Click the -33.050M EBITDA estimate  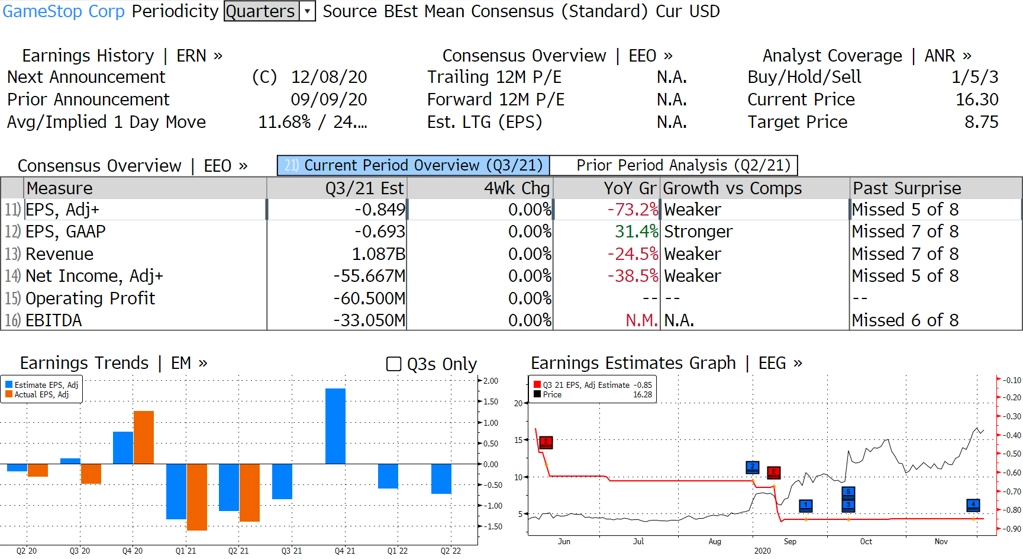pos(369,320)
